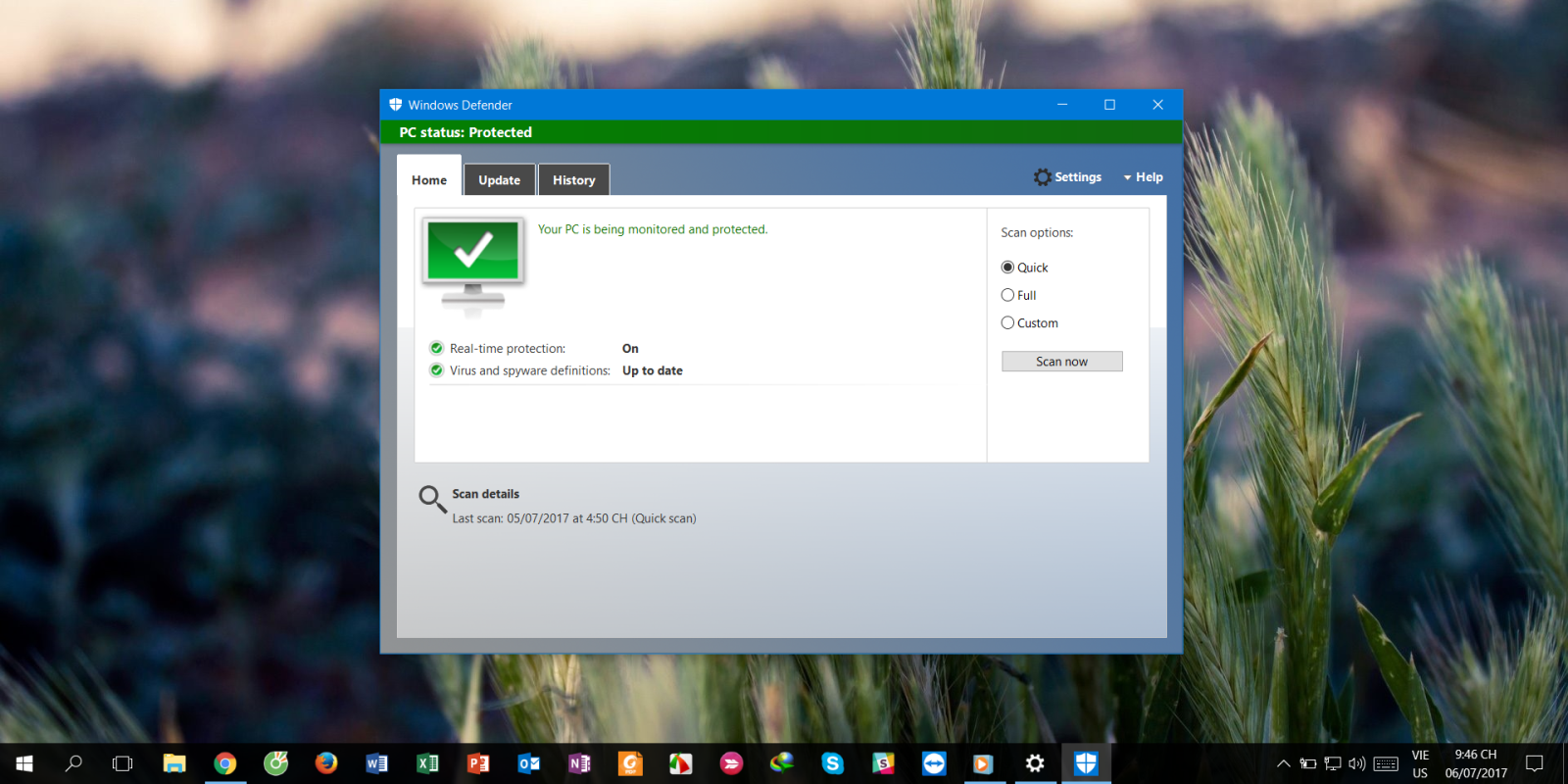Open the History tab
Viewport: 1568px width, 784px height.
pos(573,180)
